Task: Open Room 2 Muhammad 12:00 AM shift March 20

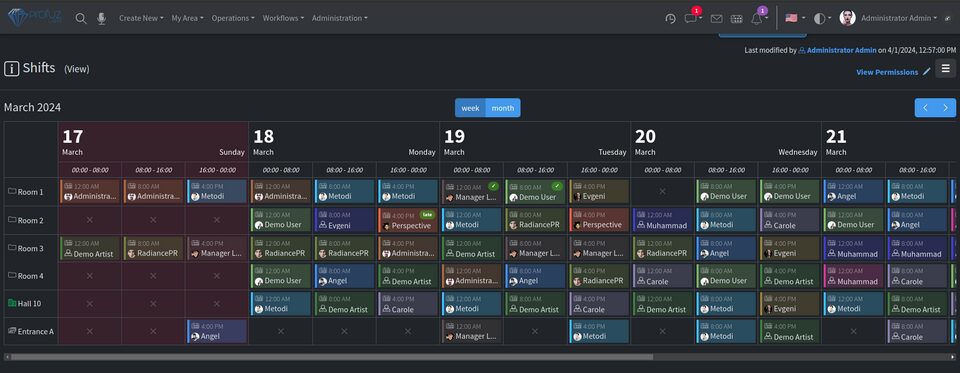Action: [x=663, y=220]
